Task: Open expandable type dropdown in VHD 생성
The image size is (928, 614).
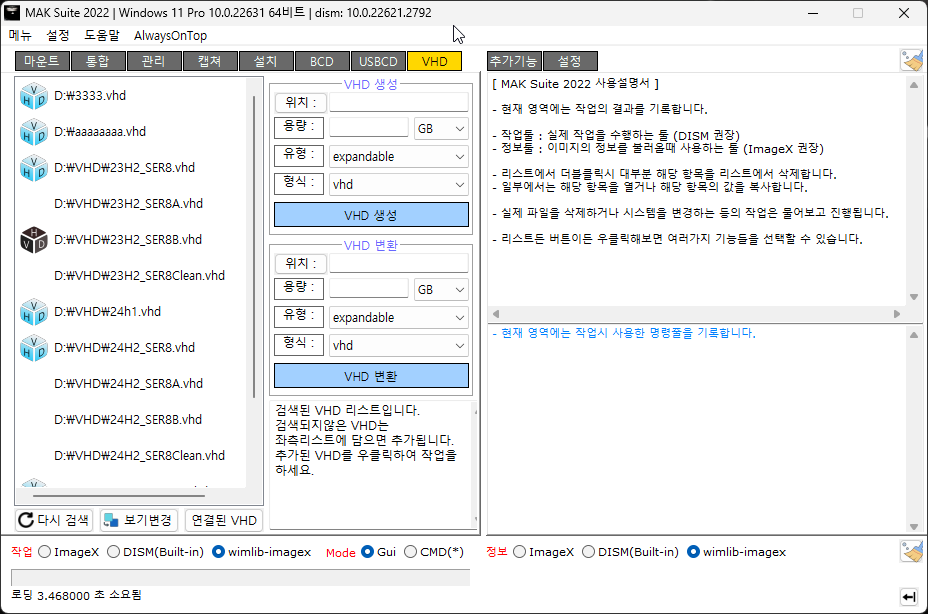Action: point(398,156)
